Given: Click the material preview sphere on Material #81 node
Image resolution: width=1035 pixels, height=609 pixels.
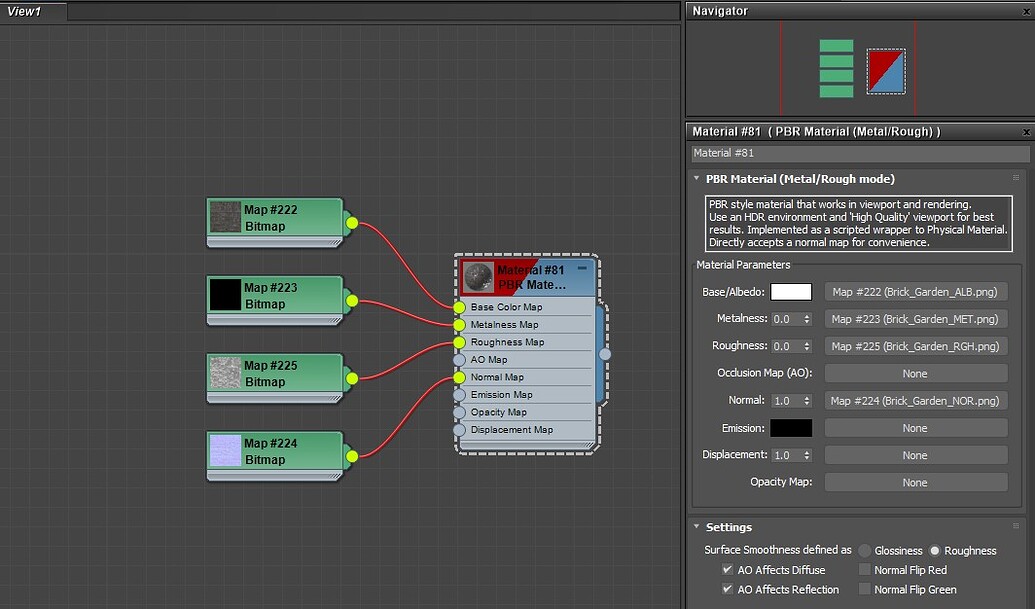Looking at the screenshot, I should (477, 276).
